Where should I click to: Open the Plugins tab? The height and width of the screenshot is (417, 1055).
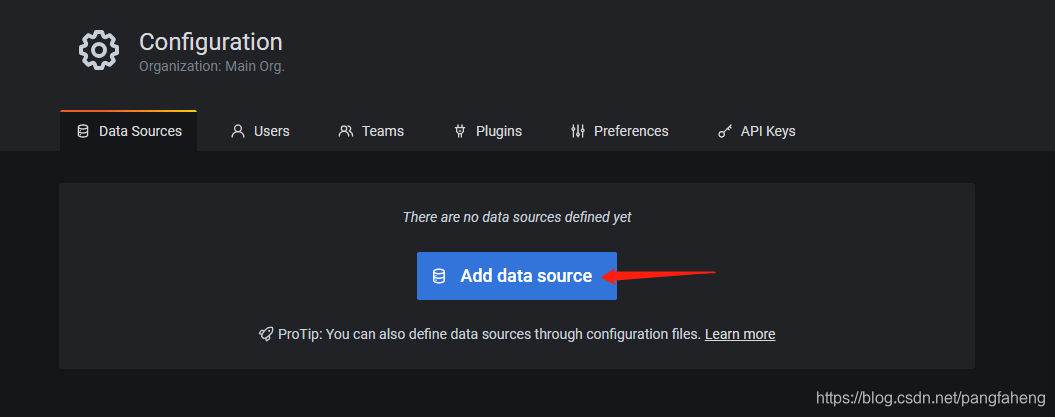(488, 131)
